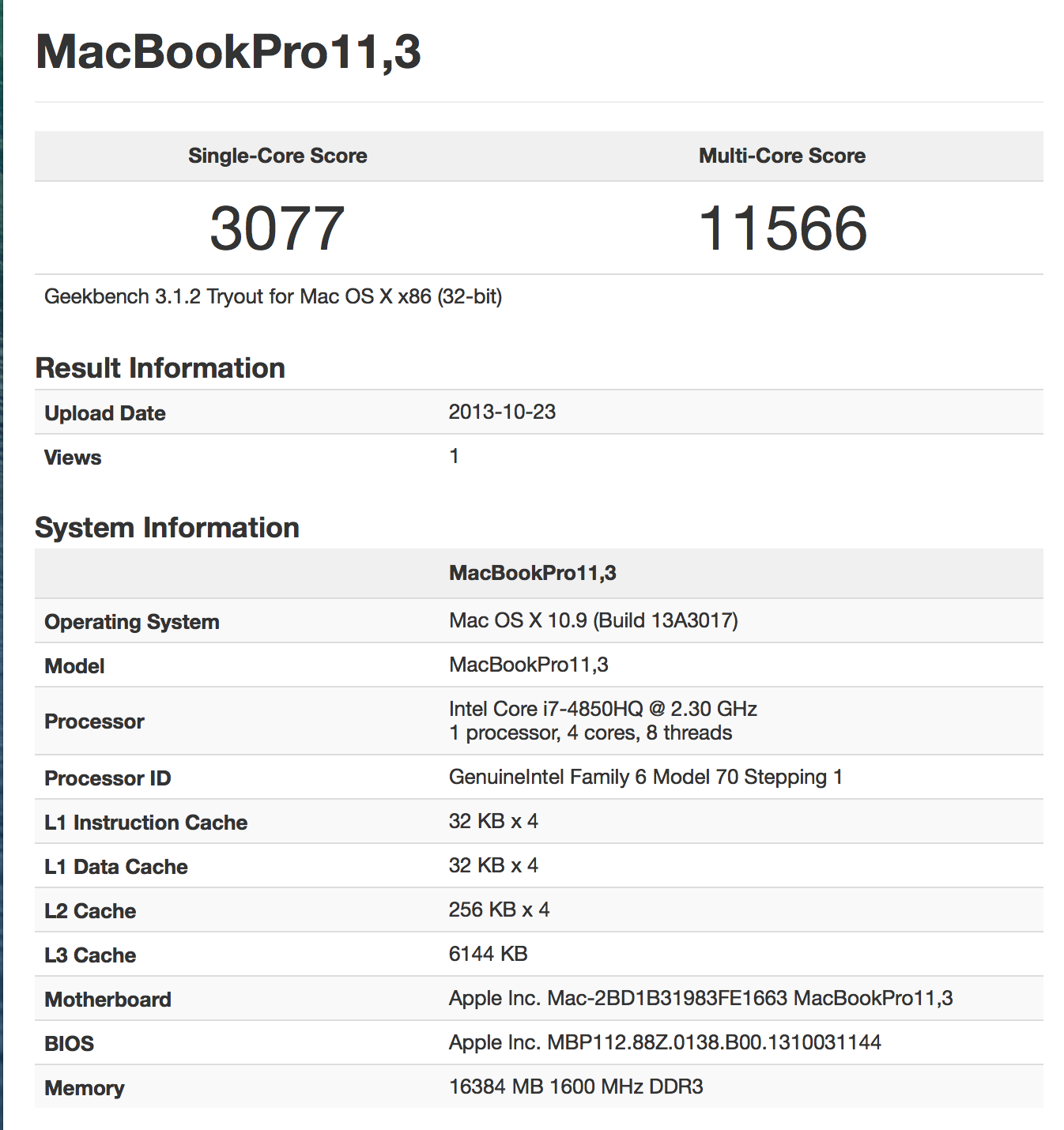This screenshot has height=1130, width=1064.
Task: Click the Processor ID label
Action: 108,778
